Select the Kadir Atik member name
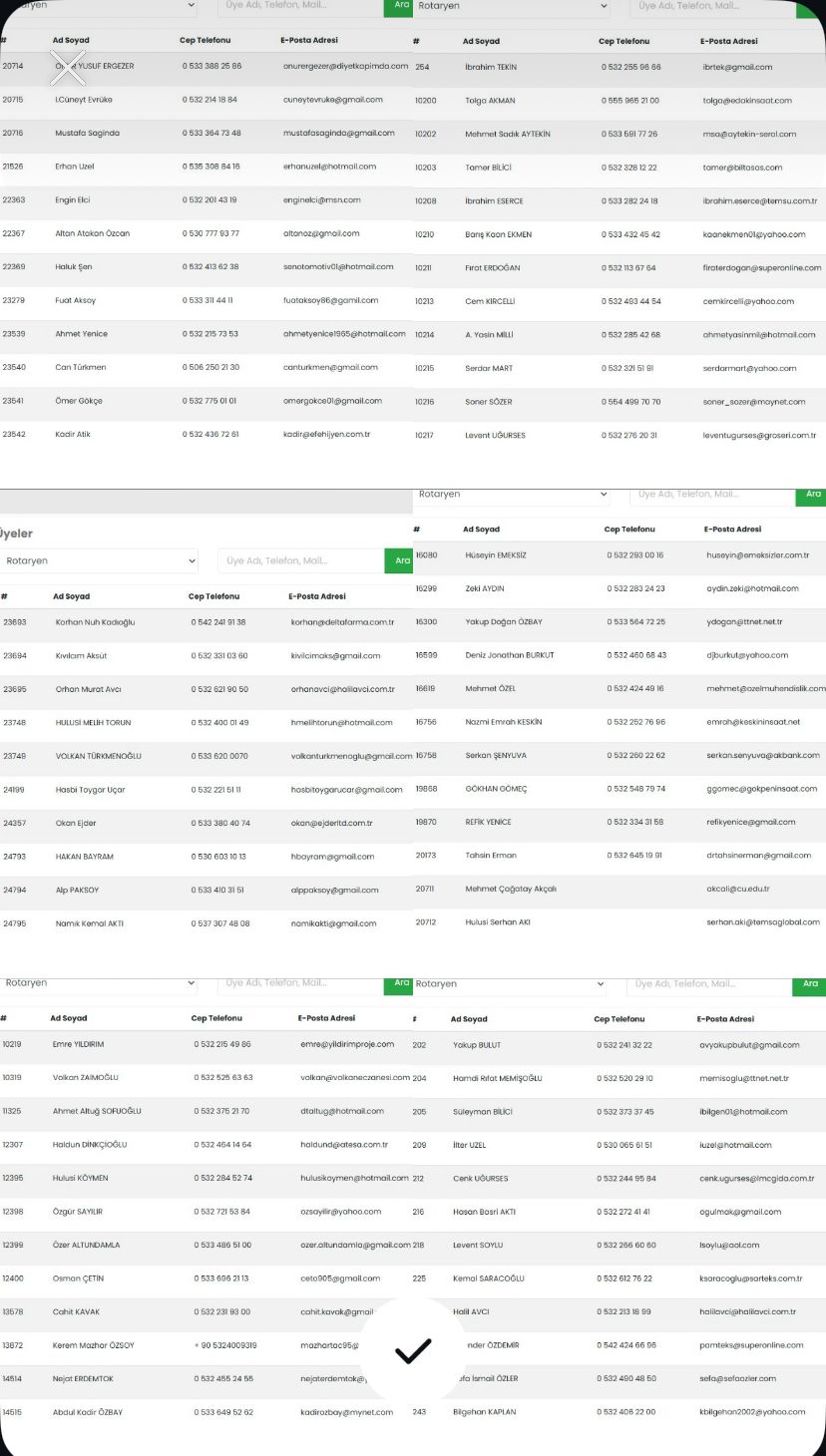Viewport: 826px width, 1456px height. pyautogui.click(x=73, y=435)
